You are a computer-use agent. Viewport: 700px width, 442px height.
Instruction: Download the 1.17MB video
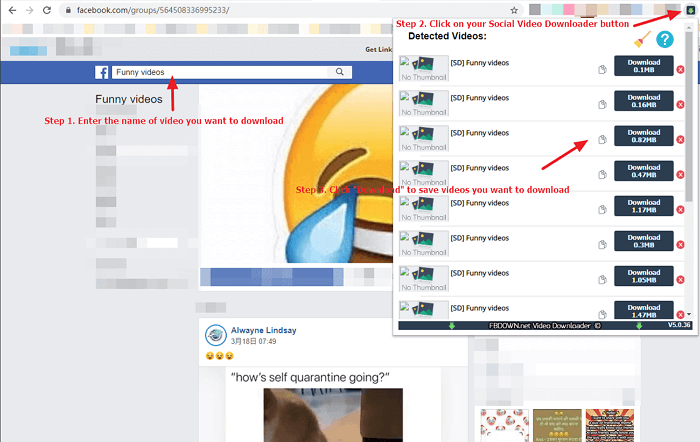pyautogui.click(x=643, y=206)
